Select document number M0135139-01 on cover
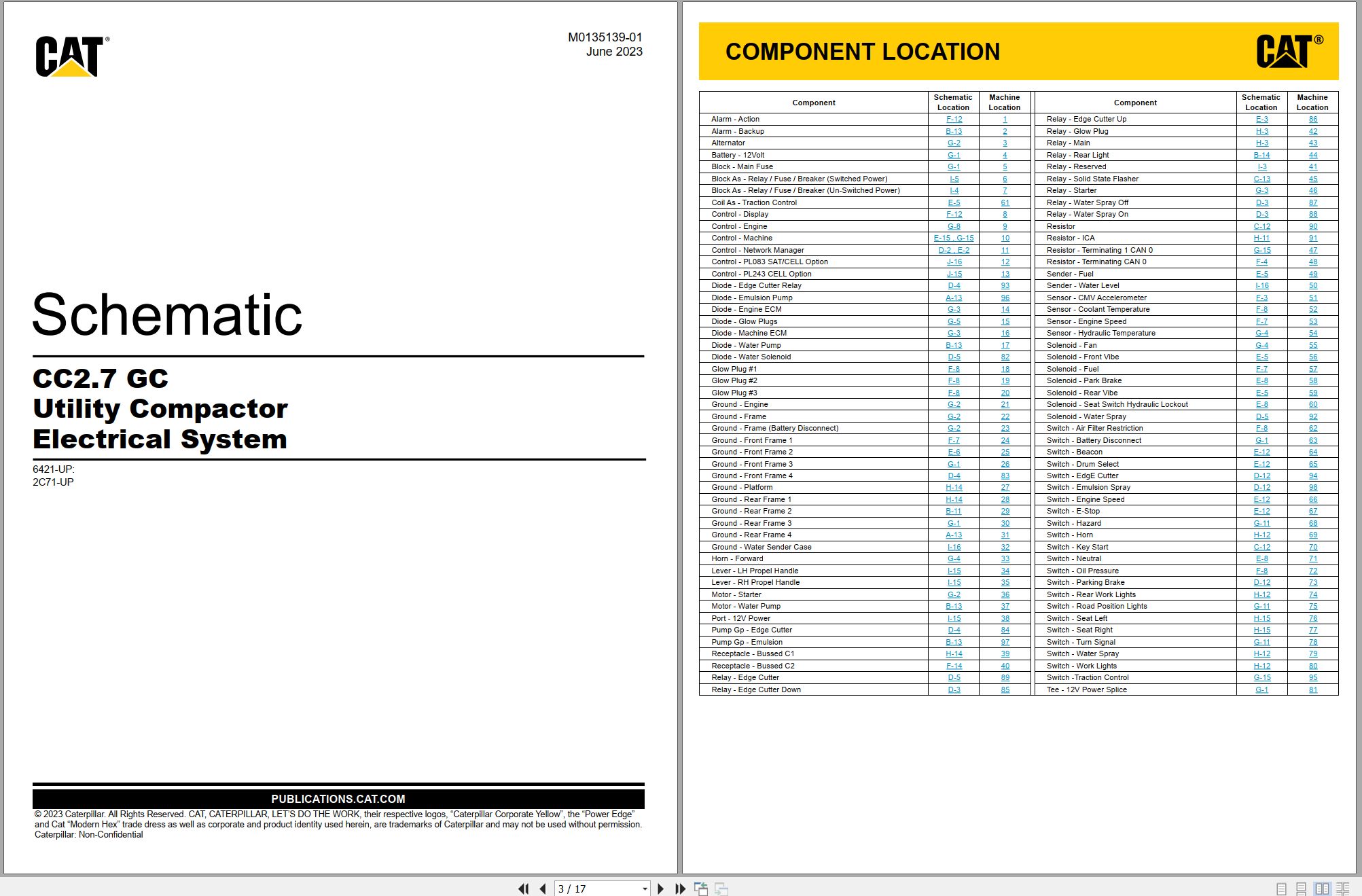 (605, 37)
